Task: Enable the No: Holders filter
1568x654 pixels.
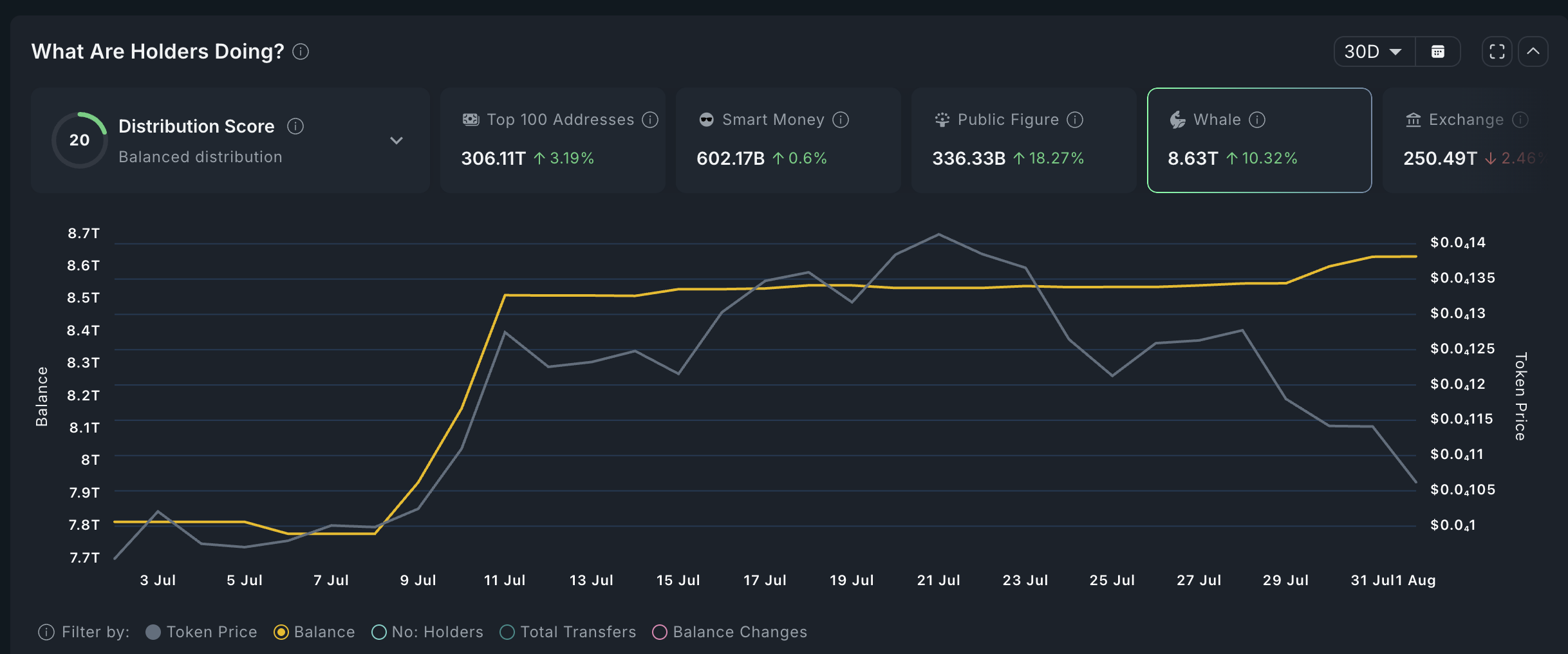Action: pyautogui.click(x=379, y=632)
